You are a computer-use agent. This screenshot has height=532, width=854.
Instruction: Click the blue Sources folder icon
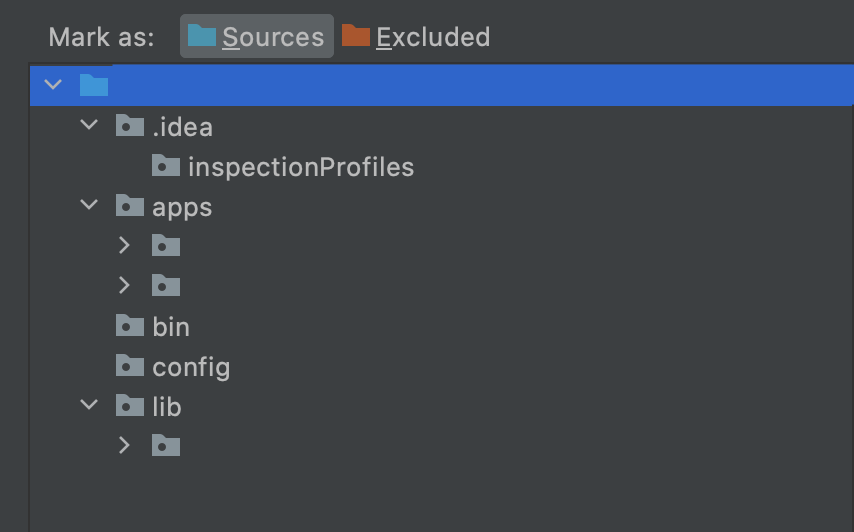pyautogui.click(x=202, y=36)
